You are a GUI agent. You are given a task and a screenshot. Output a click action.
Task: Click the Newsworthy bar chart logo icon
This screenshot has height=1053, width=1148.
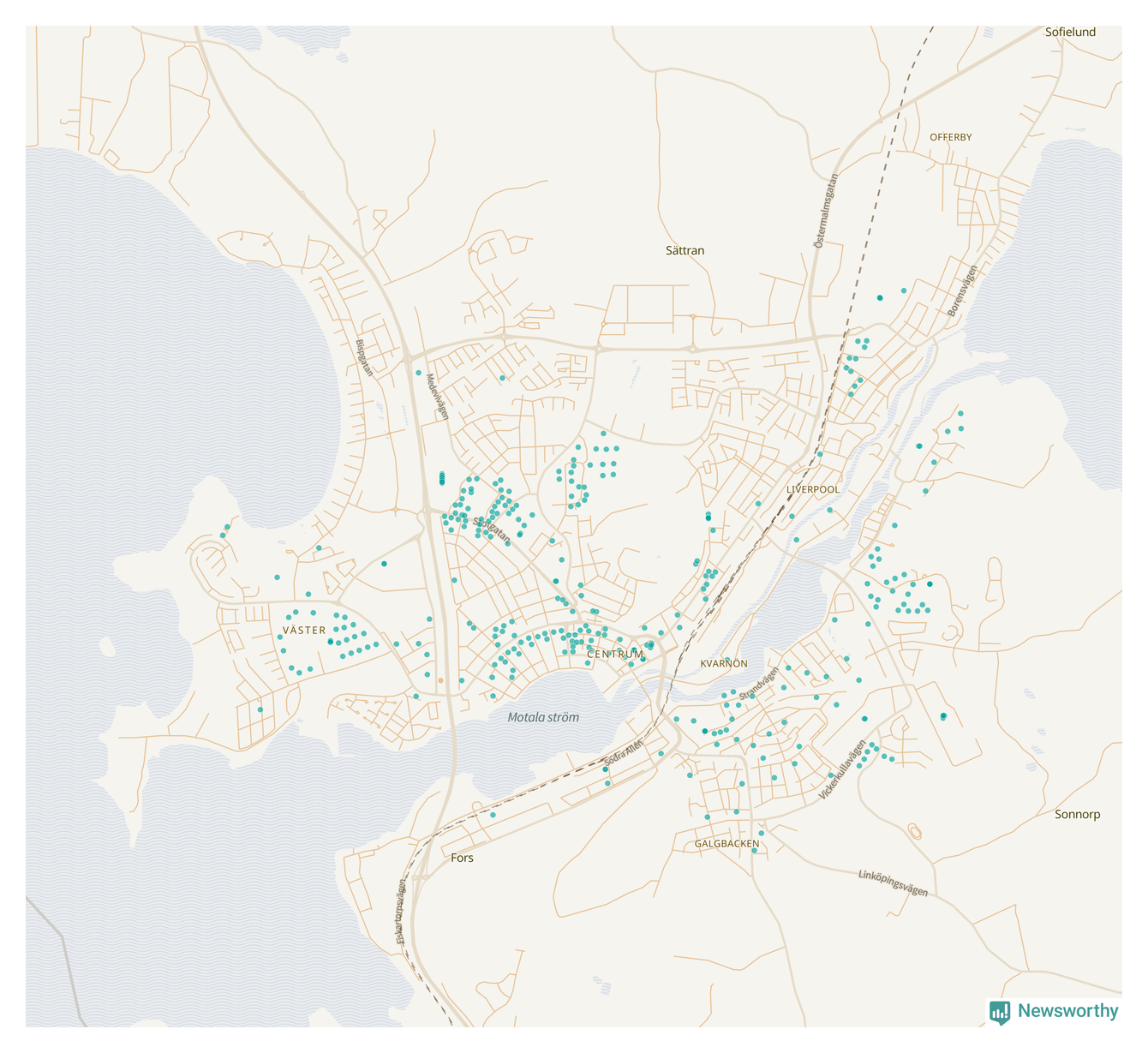tap(999, 1012)
